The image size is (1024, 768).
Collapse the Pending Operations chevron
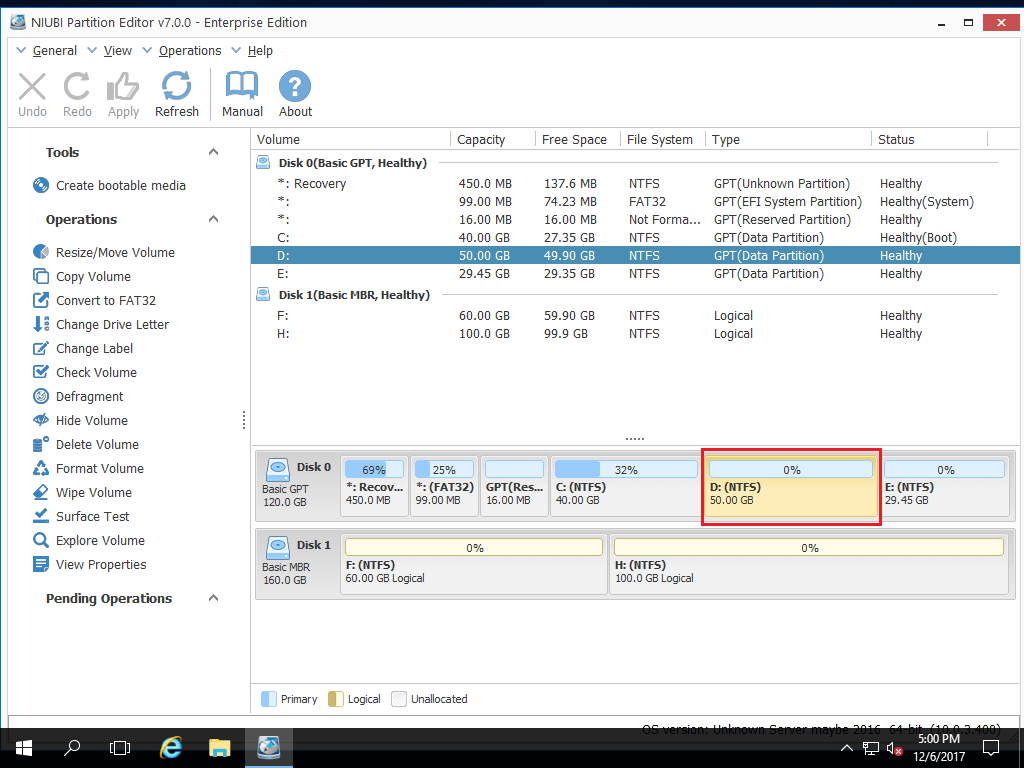pos(213,598)
